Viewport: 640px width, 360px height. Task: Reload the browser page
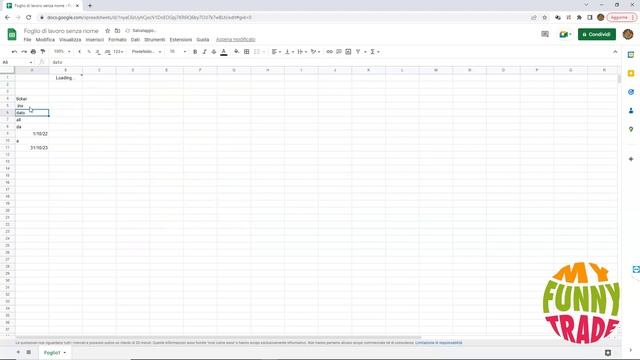click(29, 18)
